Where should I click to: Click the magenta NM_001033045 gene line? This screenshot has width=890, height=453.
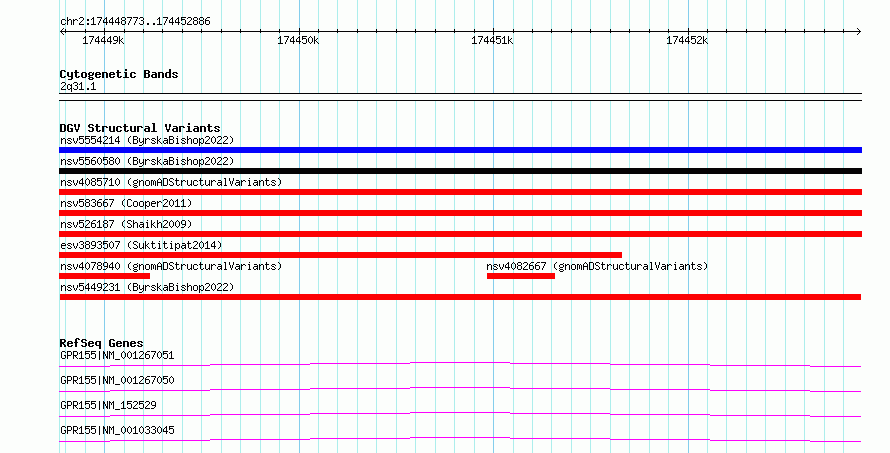click(x=460, y=439)
